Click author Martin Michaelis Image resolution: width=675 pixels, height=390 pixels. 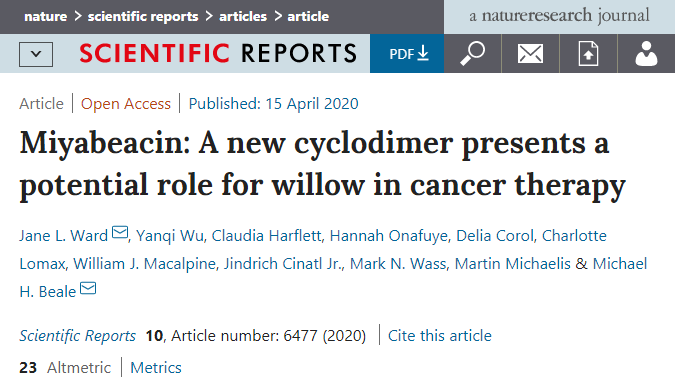click(512, 263)
